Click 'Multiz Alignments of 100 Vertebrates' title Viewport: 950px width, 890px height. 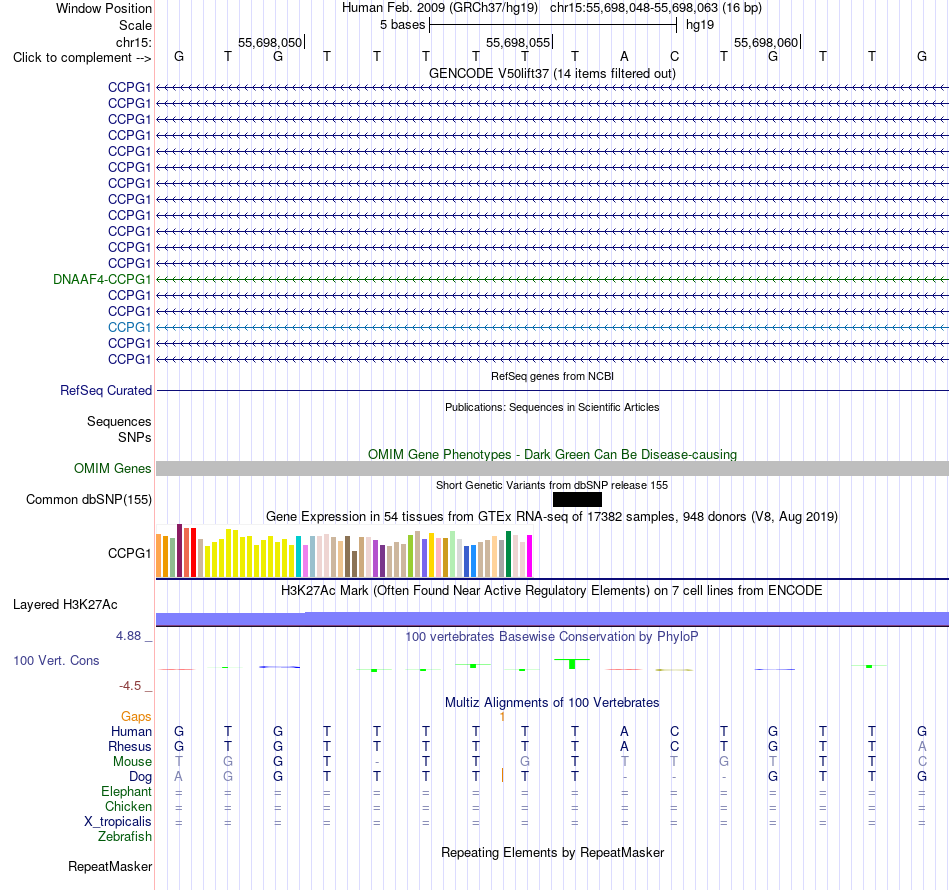(552, 703)
